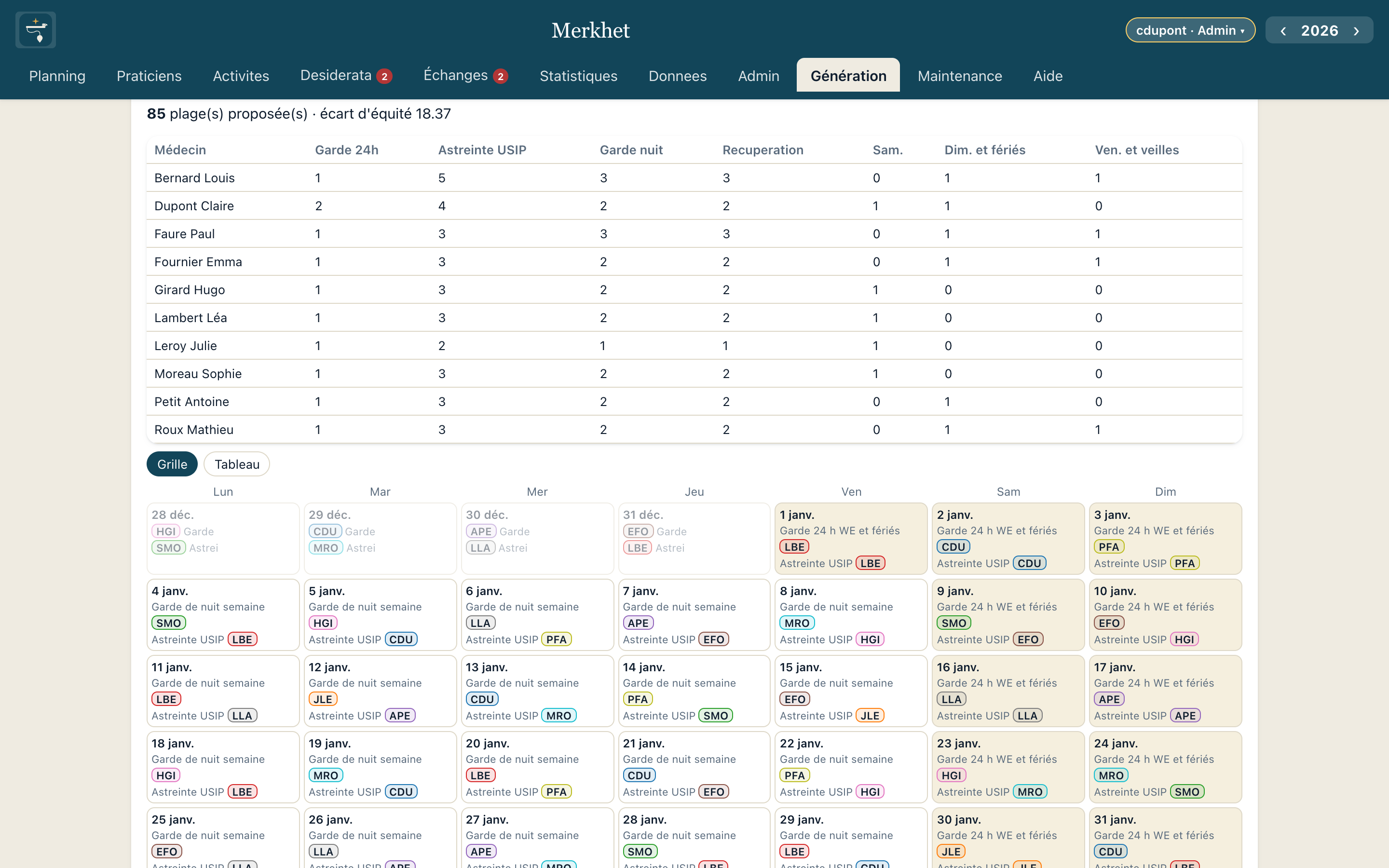
Task: Open the Statistiques tab
Action: click(579, 76)
